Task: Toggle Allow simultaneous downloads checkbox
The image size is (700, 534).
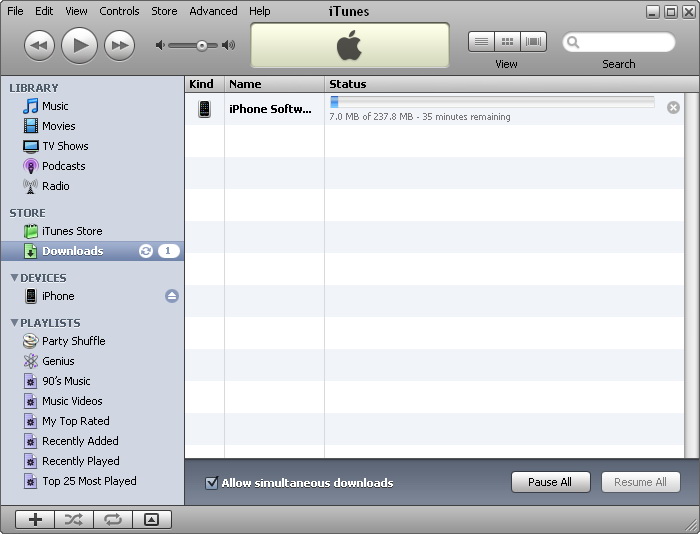Action: (x=212, y=483)
